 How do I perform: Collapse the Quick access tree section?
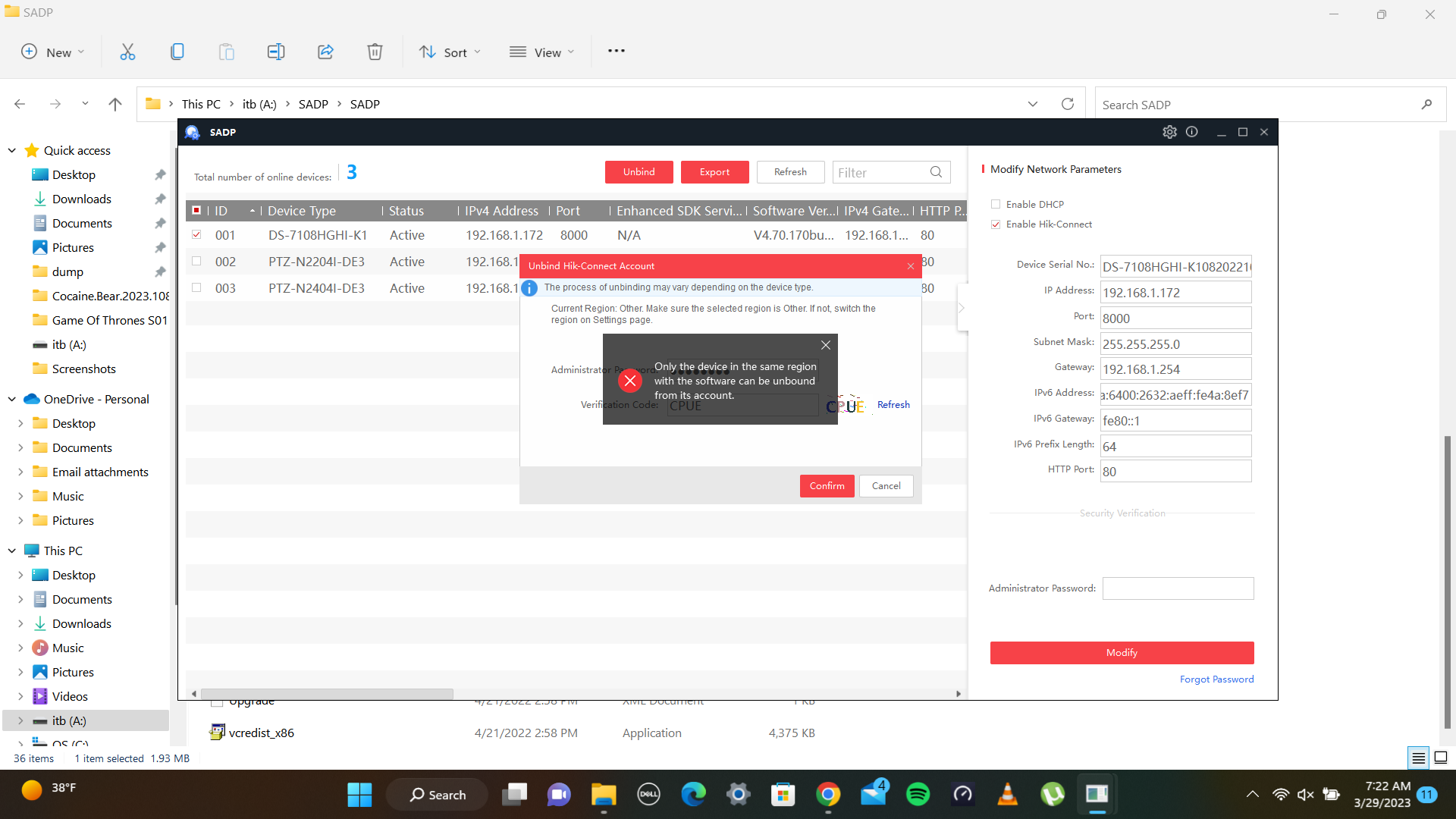[12, 150]
